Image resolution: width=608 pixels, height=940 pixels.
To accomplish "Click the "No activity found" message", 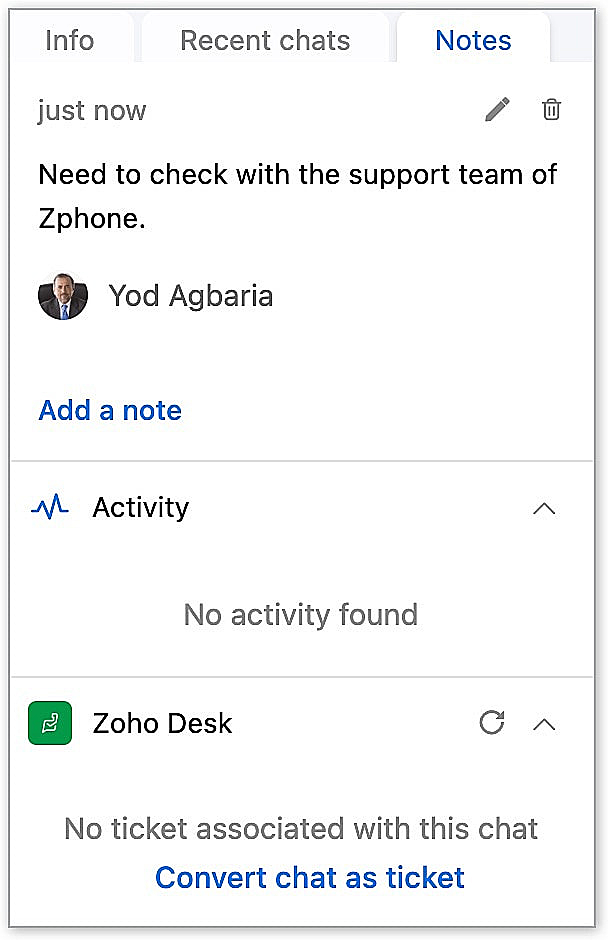I will point(301,614).
